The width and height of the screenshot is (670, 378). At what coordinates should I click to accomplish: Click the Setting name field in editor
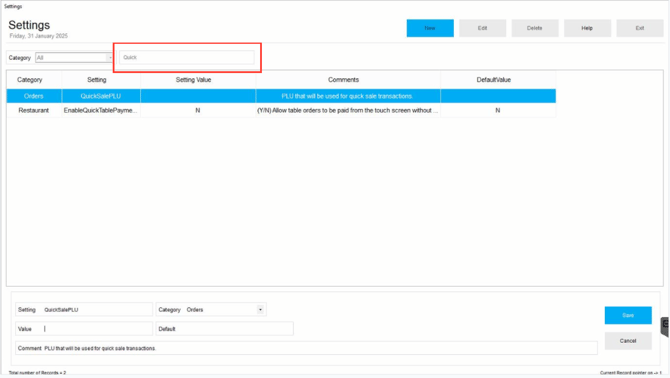coord(84,310)
